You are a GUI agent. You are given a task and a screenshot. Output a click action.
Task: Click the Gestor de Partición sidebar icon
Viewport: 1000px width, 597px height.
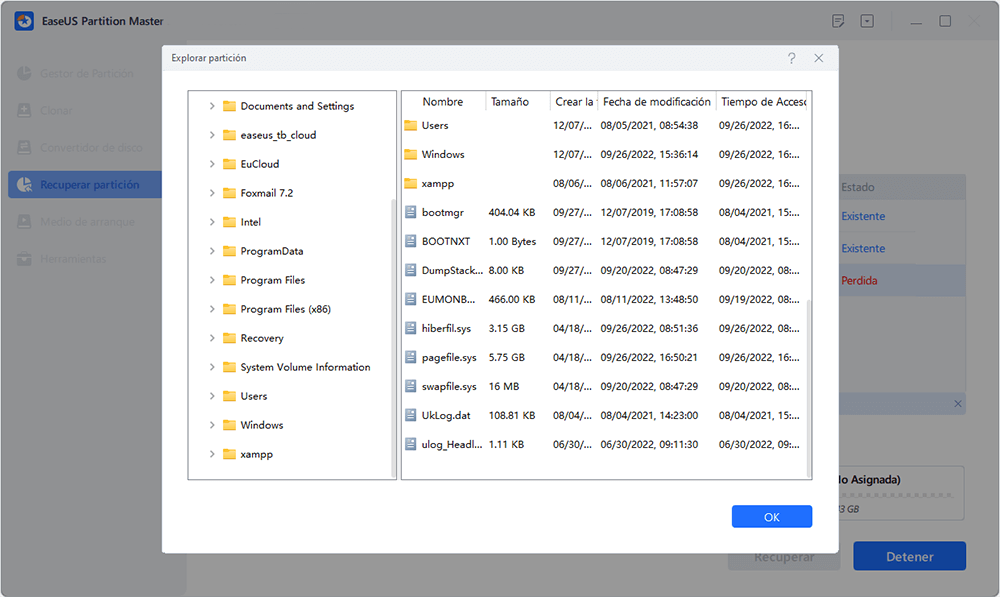pyautogui.click(x=24, y=73)
